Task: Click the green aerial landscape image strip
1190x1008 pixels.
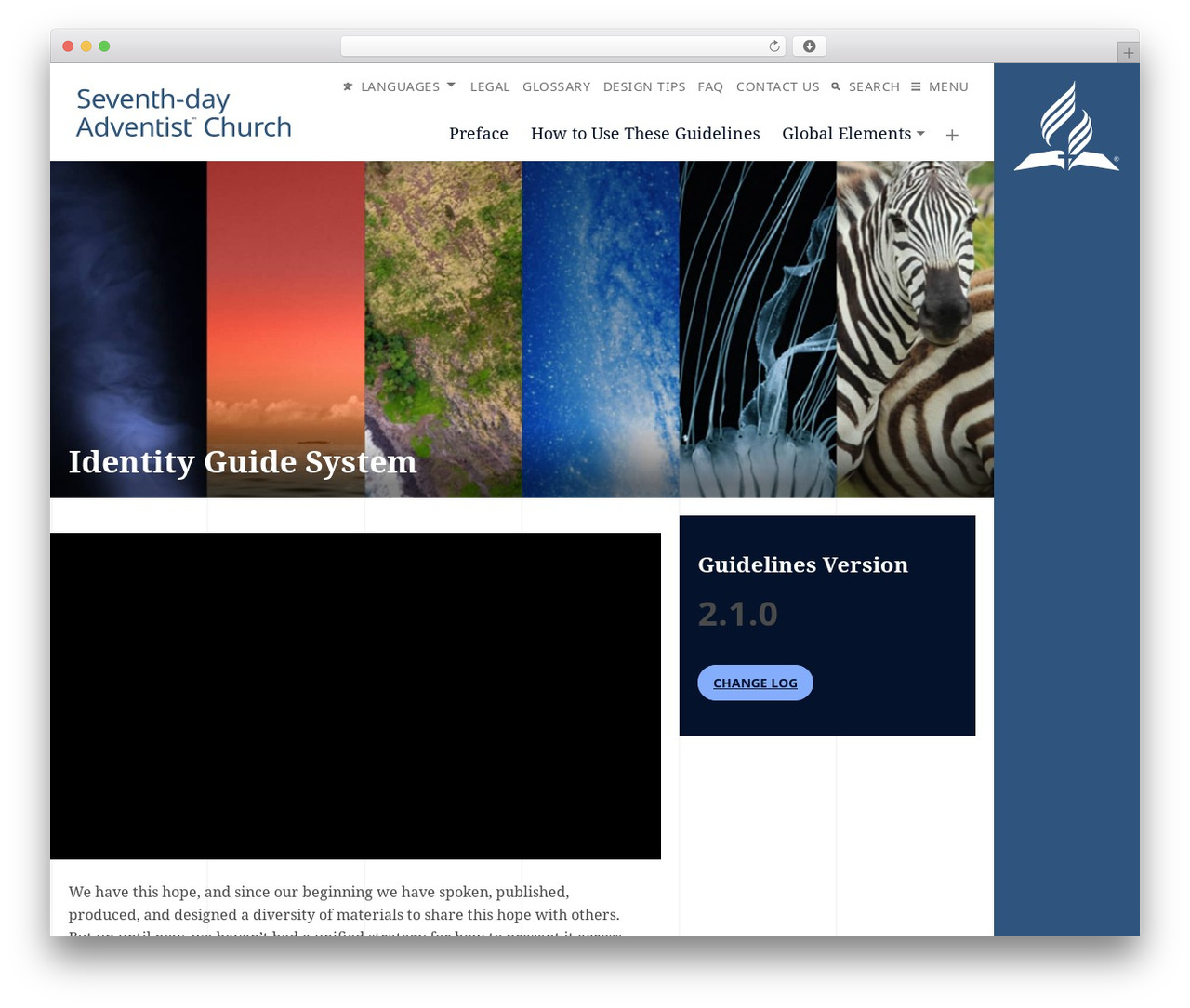Action: 443,329
